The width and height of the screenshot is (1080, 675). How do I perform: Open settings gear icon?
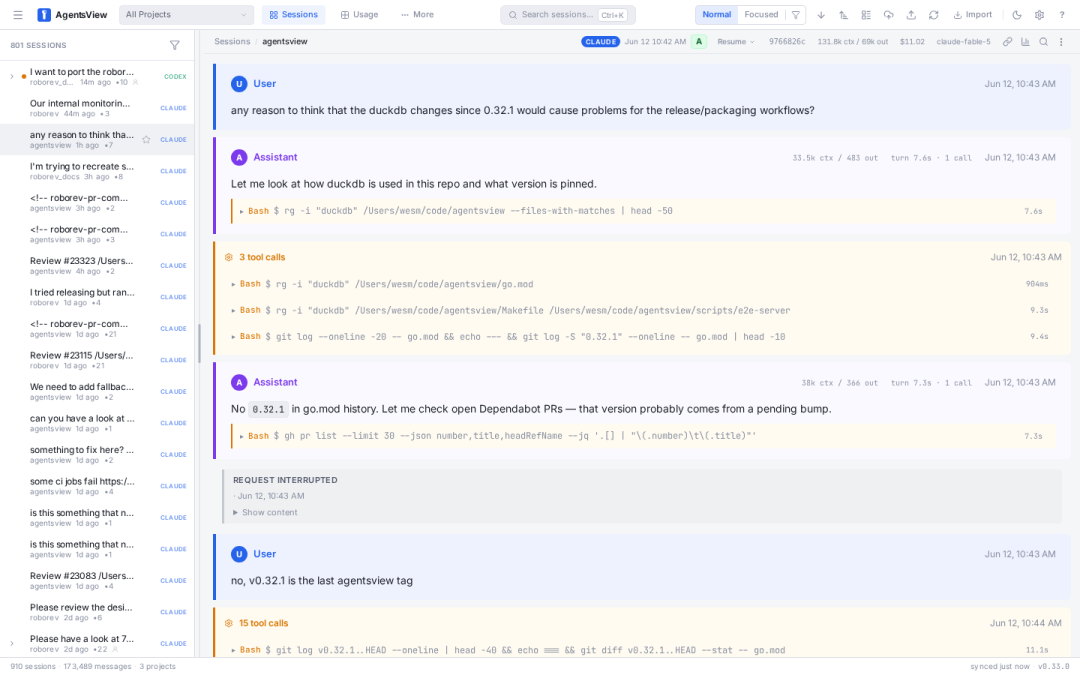tap(1039, 14)
